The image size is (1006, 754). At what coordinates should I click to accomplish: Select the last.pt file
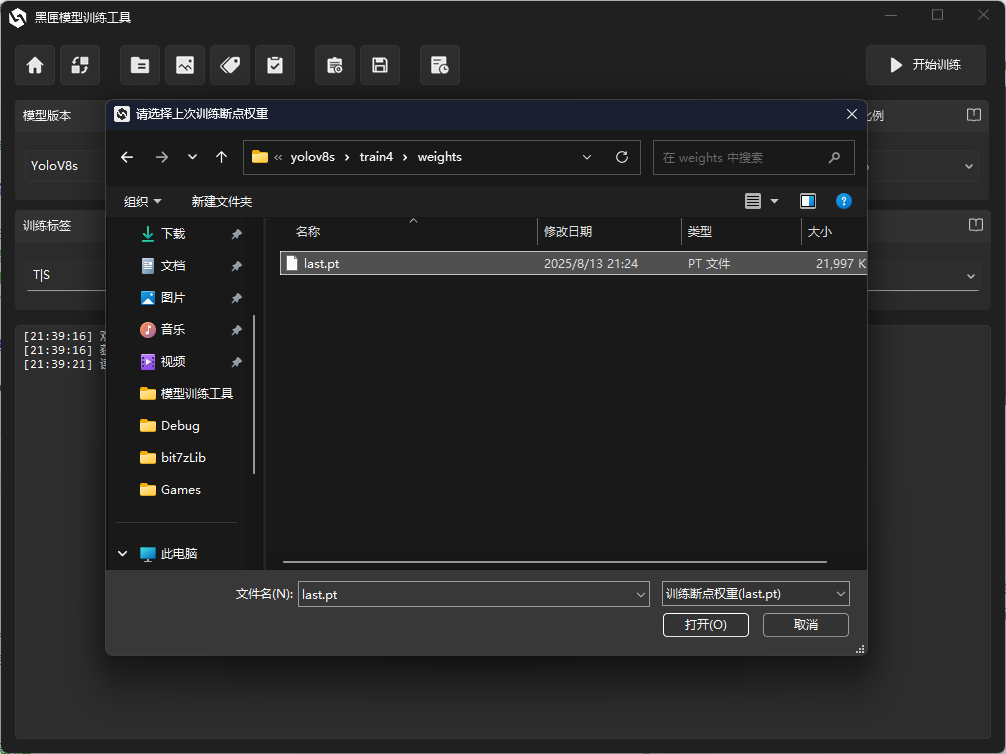321,264
